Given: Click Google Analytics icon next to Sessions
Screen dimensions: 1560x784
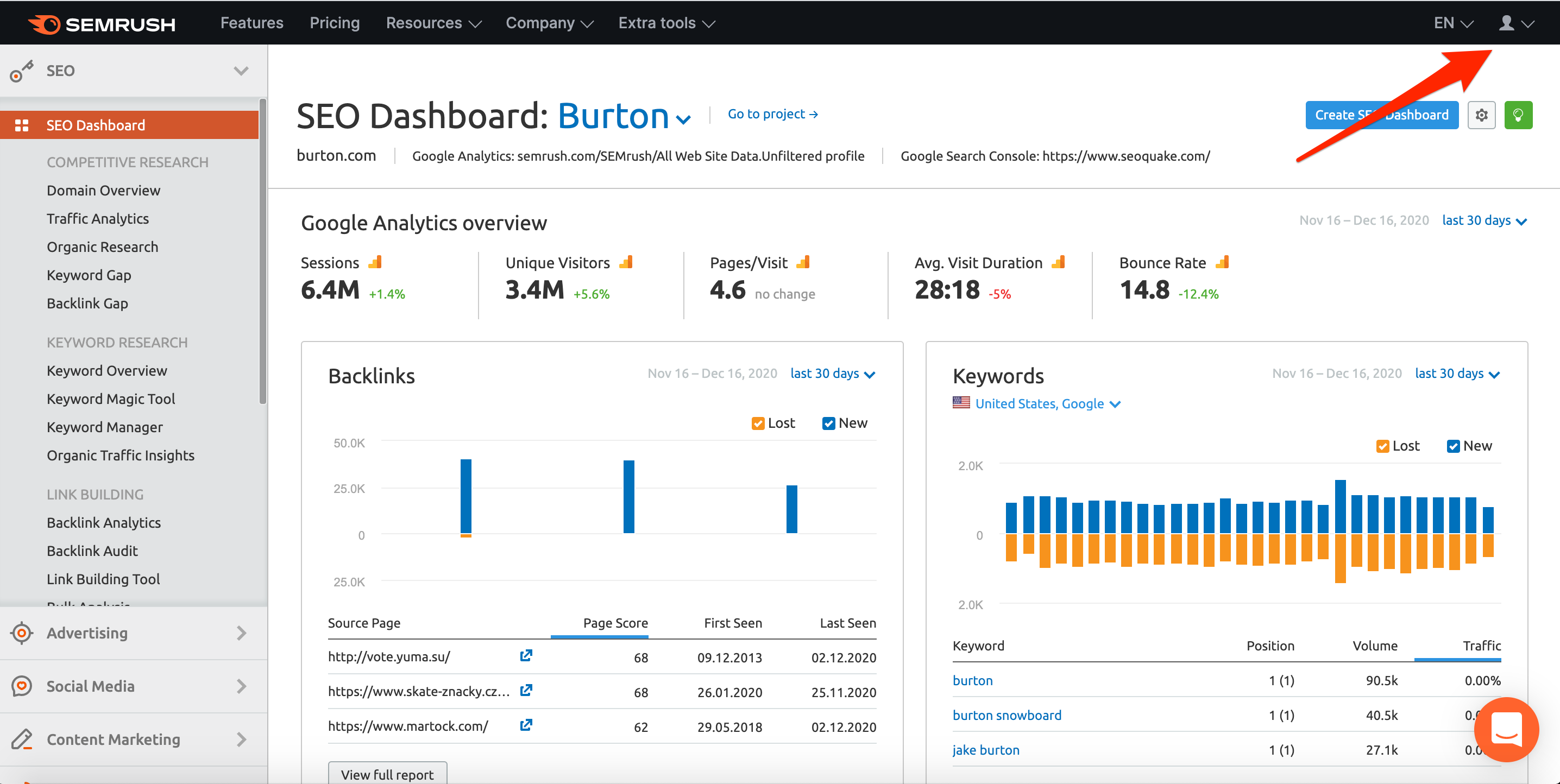Looking at the screenshot, I should tap(375, 262).
